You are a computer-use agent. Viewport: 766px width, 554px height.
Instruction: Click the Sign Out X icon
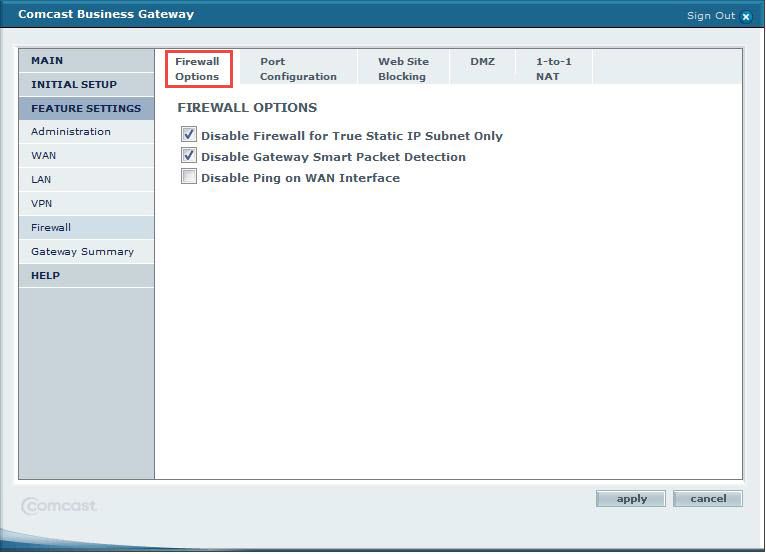tap(746, 16)
